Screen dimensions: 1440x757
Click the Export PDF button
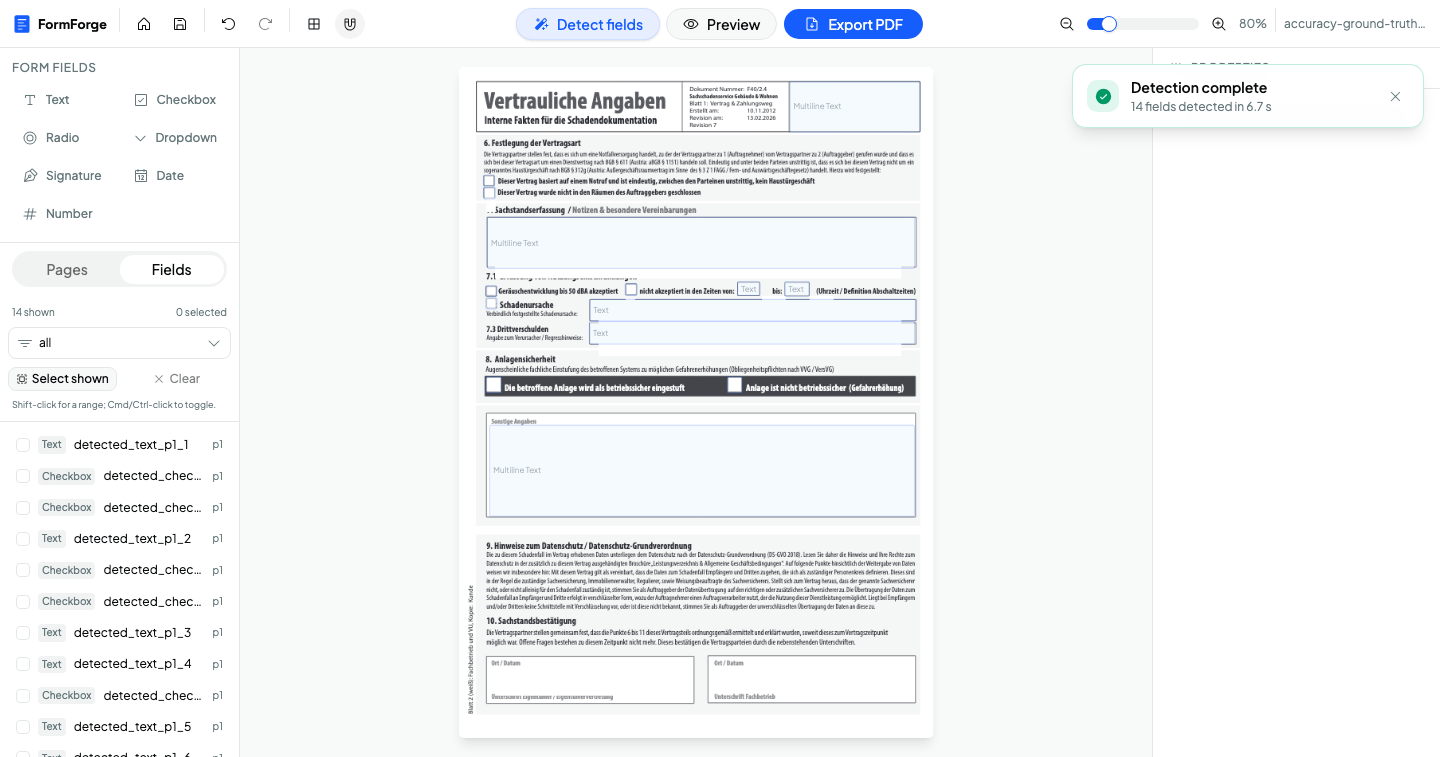pyautogui.click(x=853, y=24)
